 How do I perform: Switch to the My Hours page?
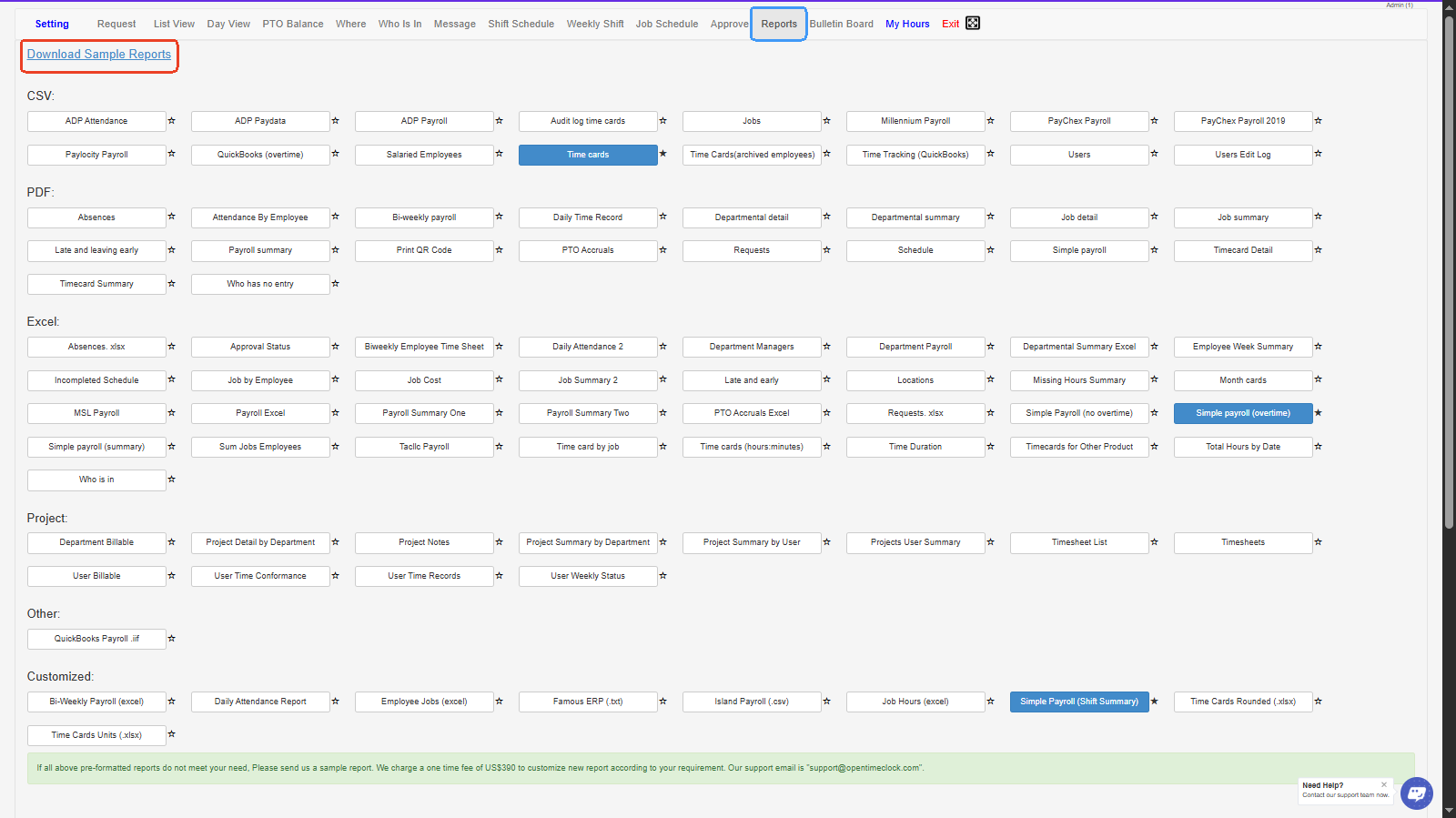[x=907, y=25]
